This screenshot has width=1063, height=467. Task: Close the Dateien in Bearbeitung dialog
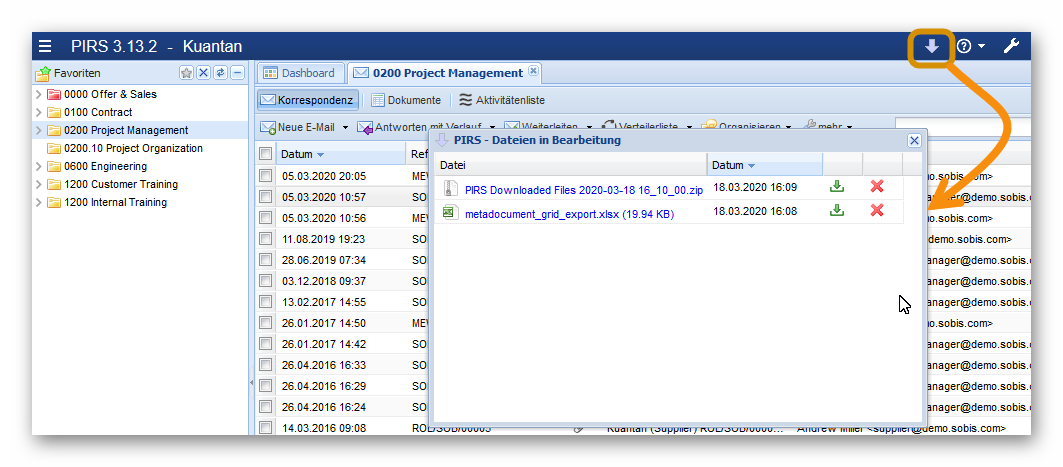pyautogui.click(x=914, y=140)
